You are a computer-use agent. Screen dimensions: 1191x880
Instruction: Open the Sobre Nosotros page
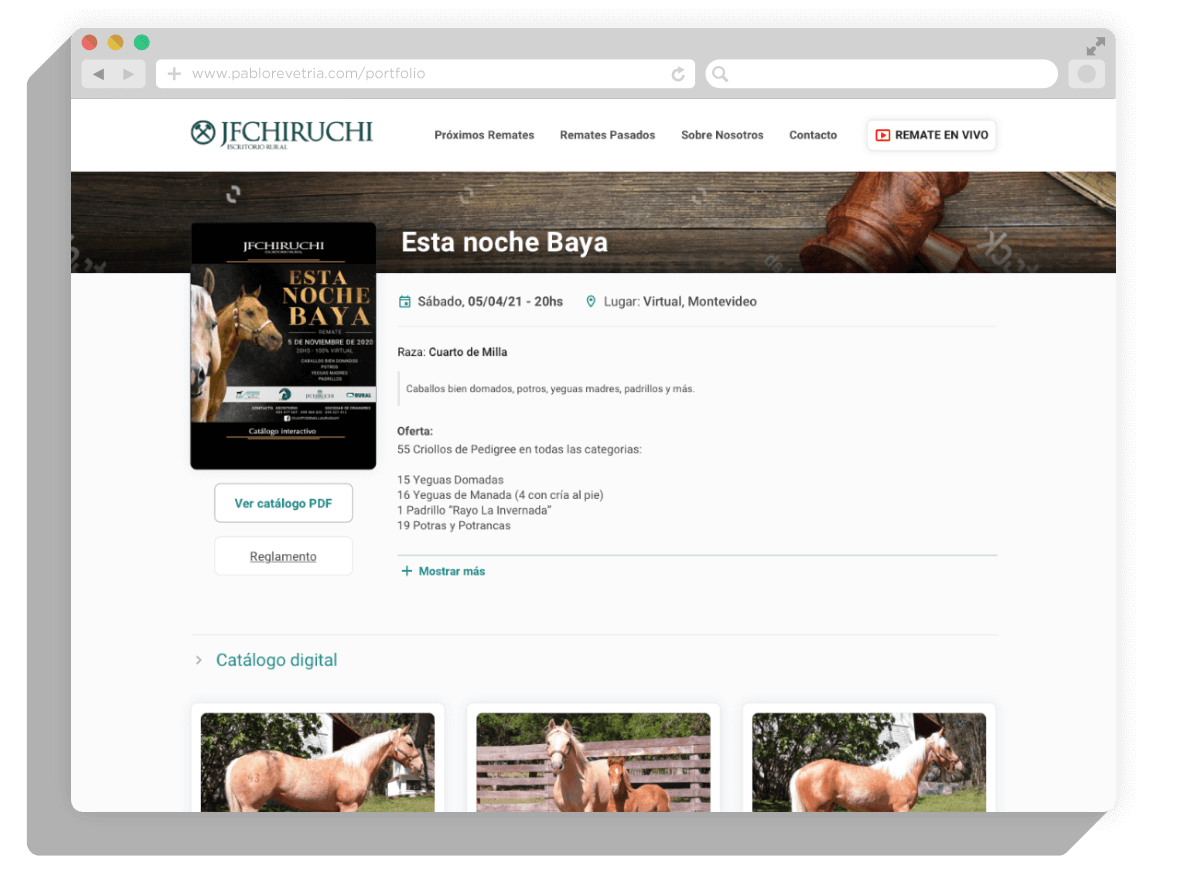click(x=722, y=135)
